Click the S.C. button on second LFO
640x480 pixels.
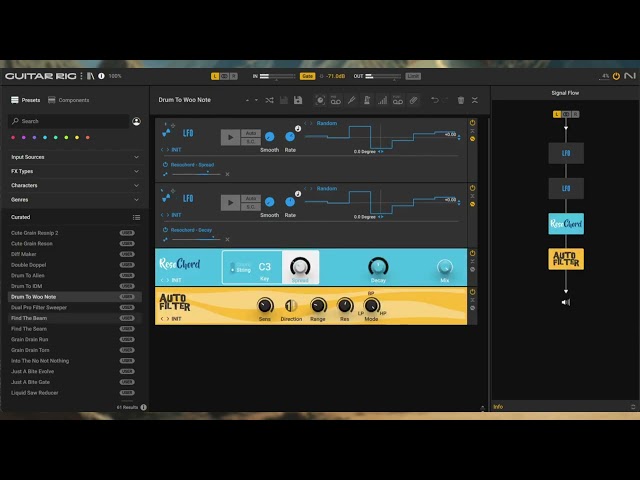coord(251,207)
